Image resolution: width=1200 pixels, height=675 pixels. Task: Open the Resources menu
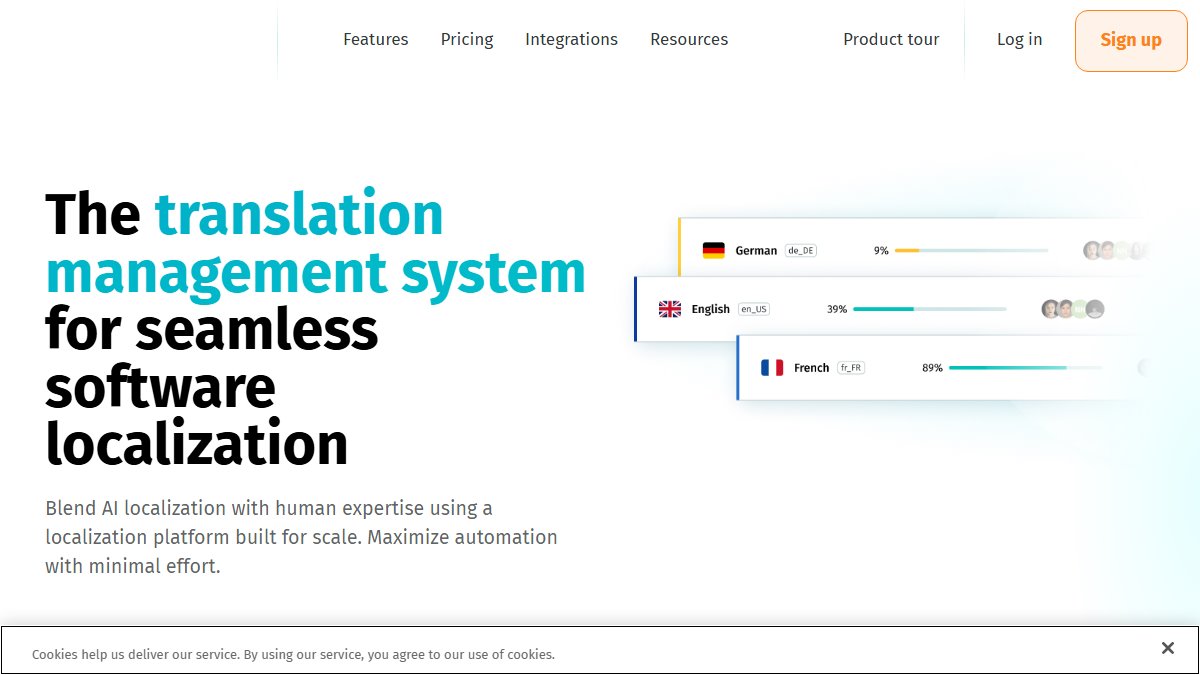tap(689, 40)
